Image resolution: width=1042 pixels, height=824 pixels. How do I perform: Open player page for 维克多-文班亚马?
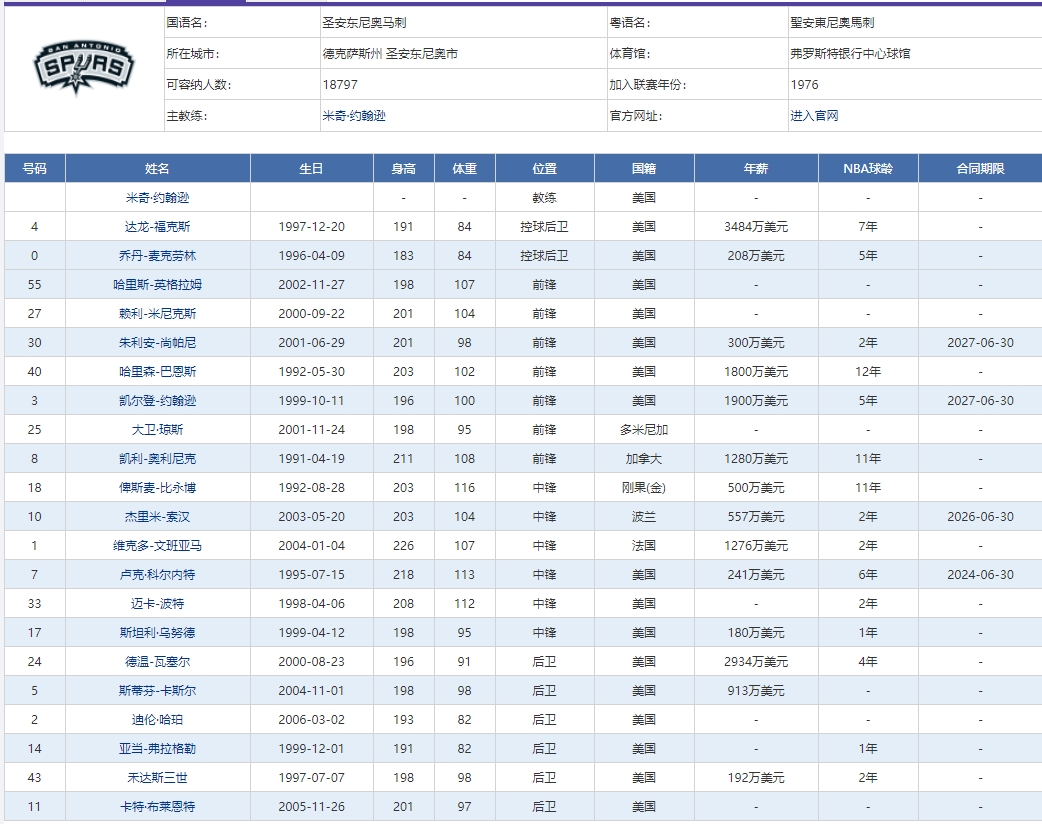pos(155,544)
